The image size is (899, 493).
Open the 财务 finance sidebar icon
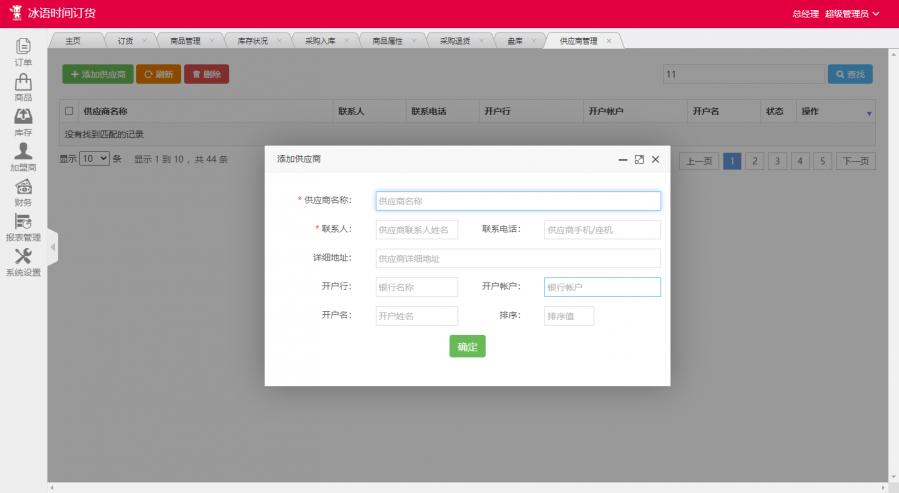click(23, 187)
